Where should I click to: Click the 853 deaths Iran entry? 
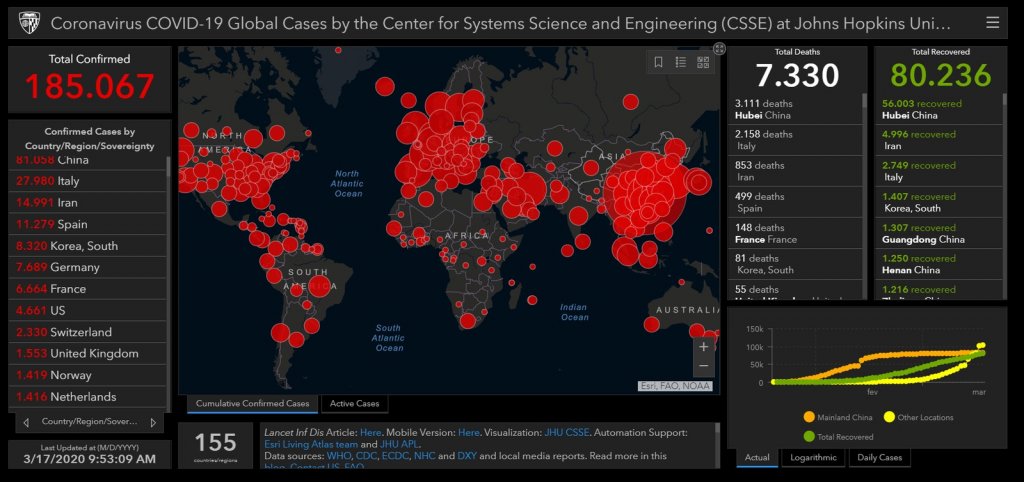coord(795,171)
